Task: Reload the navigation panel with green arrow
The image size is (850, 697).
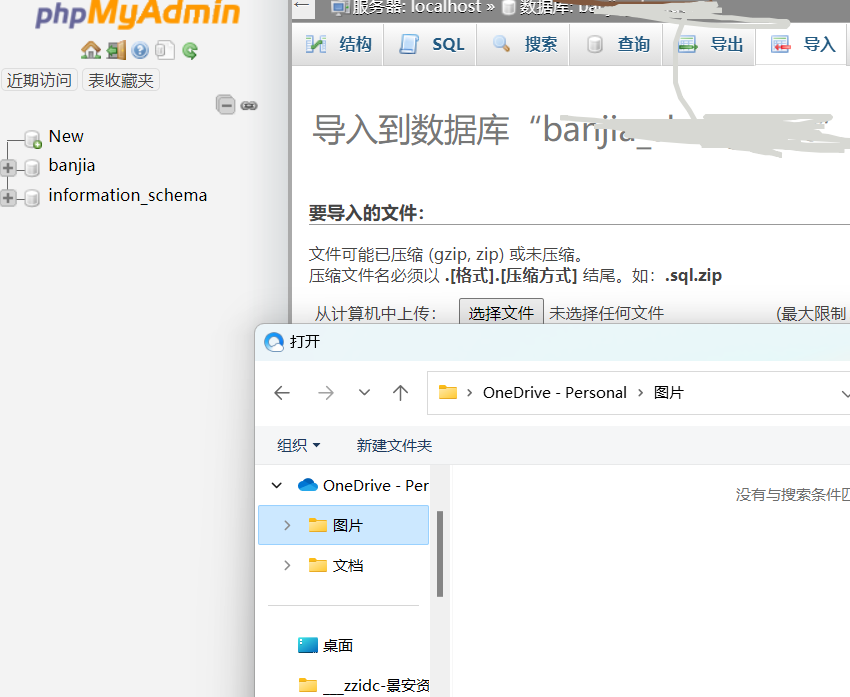Action: (189, 50)
